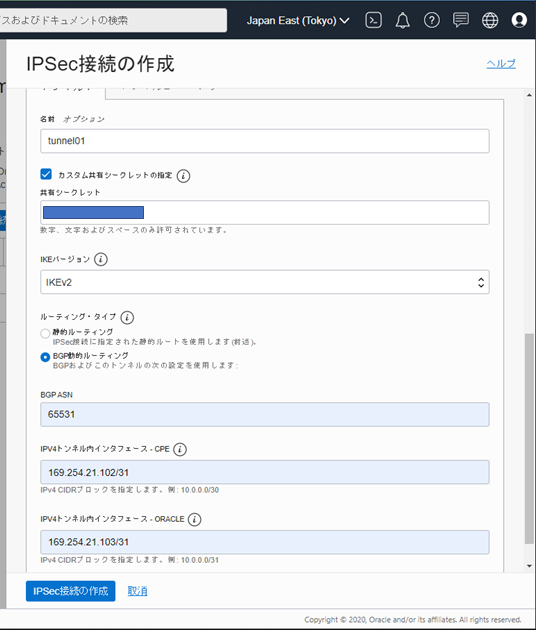Show info for routing type
This screenshot has width=536, height=630.
127,317
